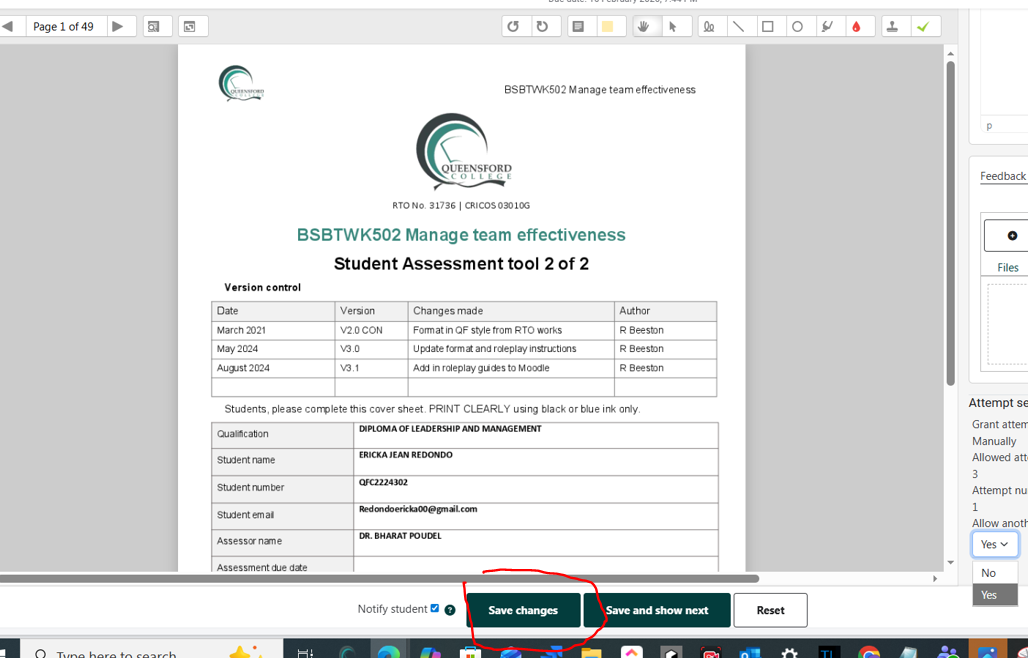This screenshot has height=658, width=1028.
Task: Select the rectangle drawing tool
Action: click(768, 26)
